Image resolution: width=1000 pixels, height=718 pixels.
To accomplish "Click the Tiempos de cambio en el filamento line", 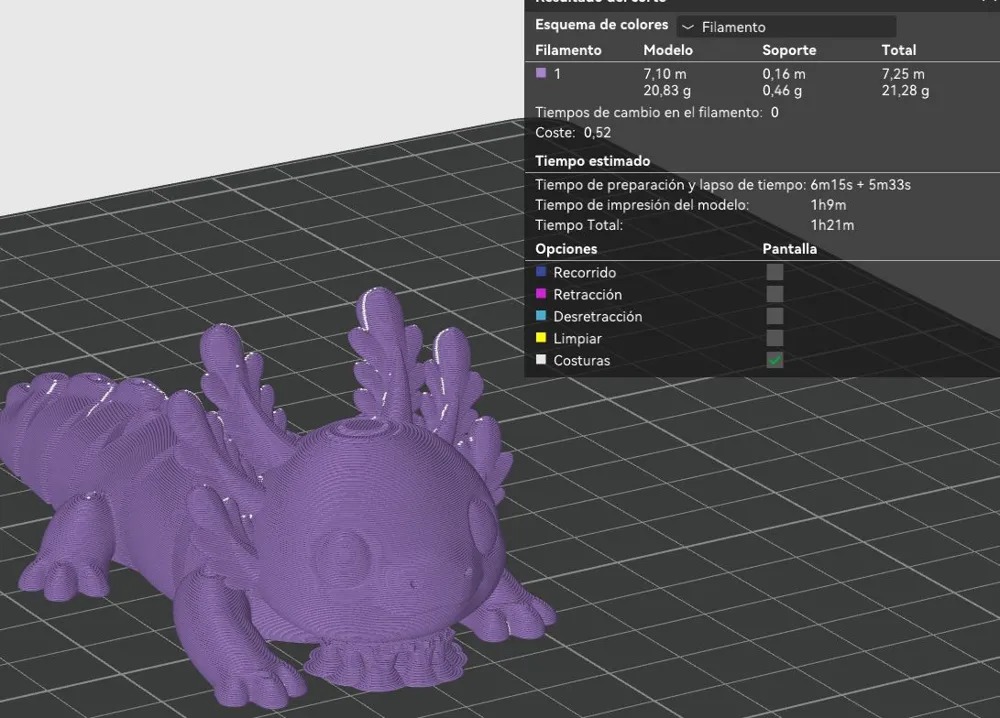I will [x=657, y=112].
